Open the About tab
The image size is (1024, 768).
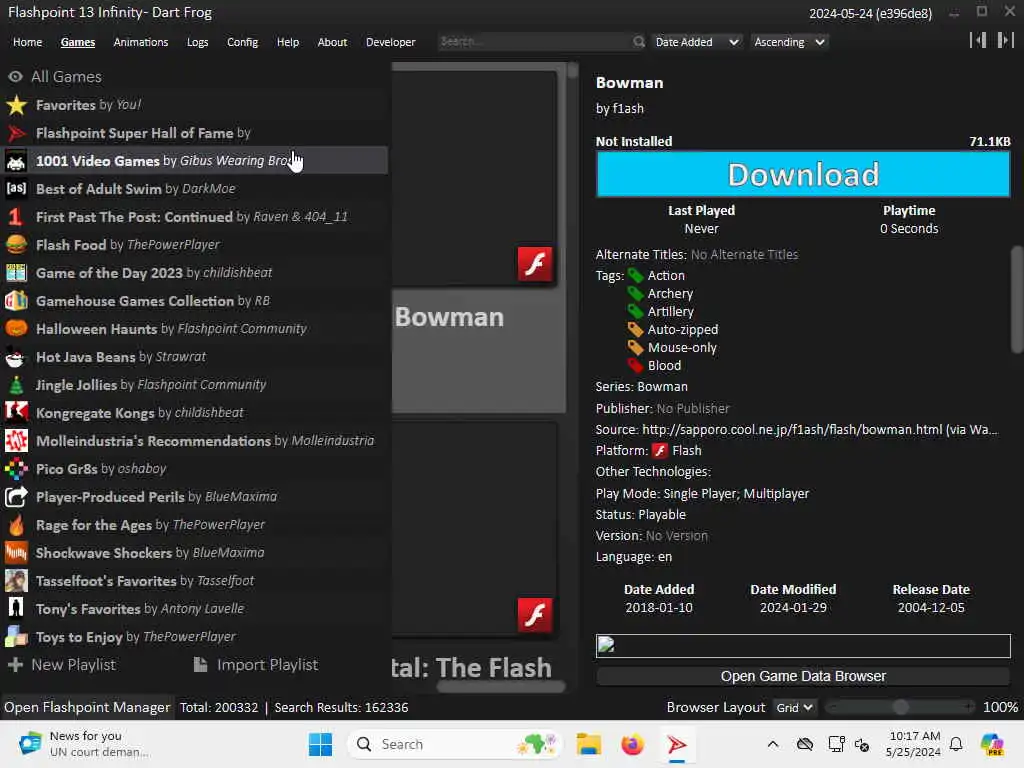(332, 42)
